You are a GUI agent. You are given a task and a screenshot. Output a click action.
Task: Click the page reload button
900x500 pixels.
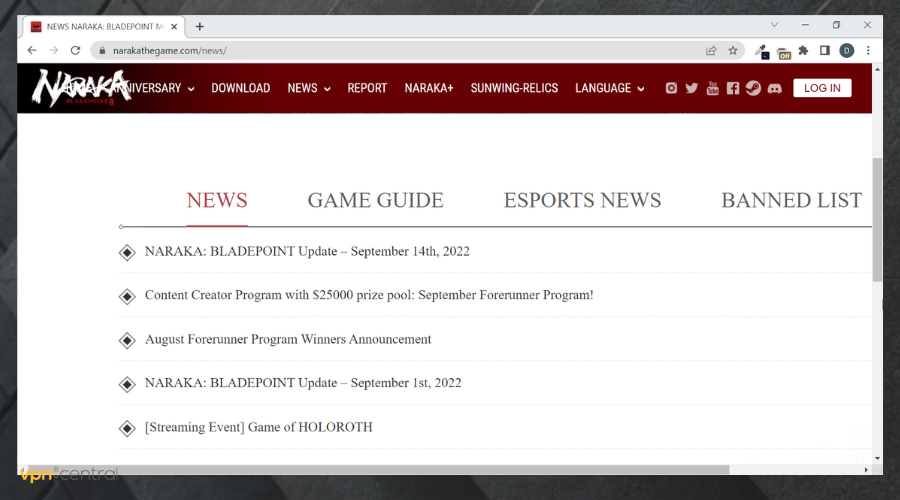75,50
